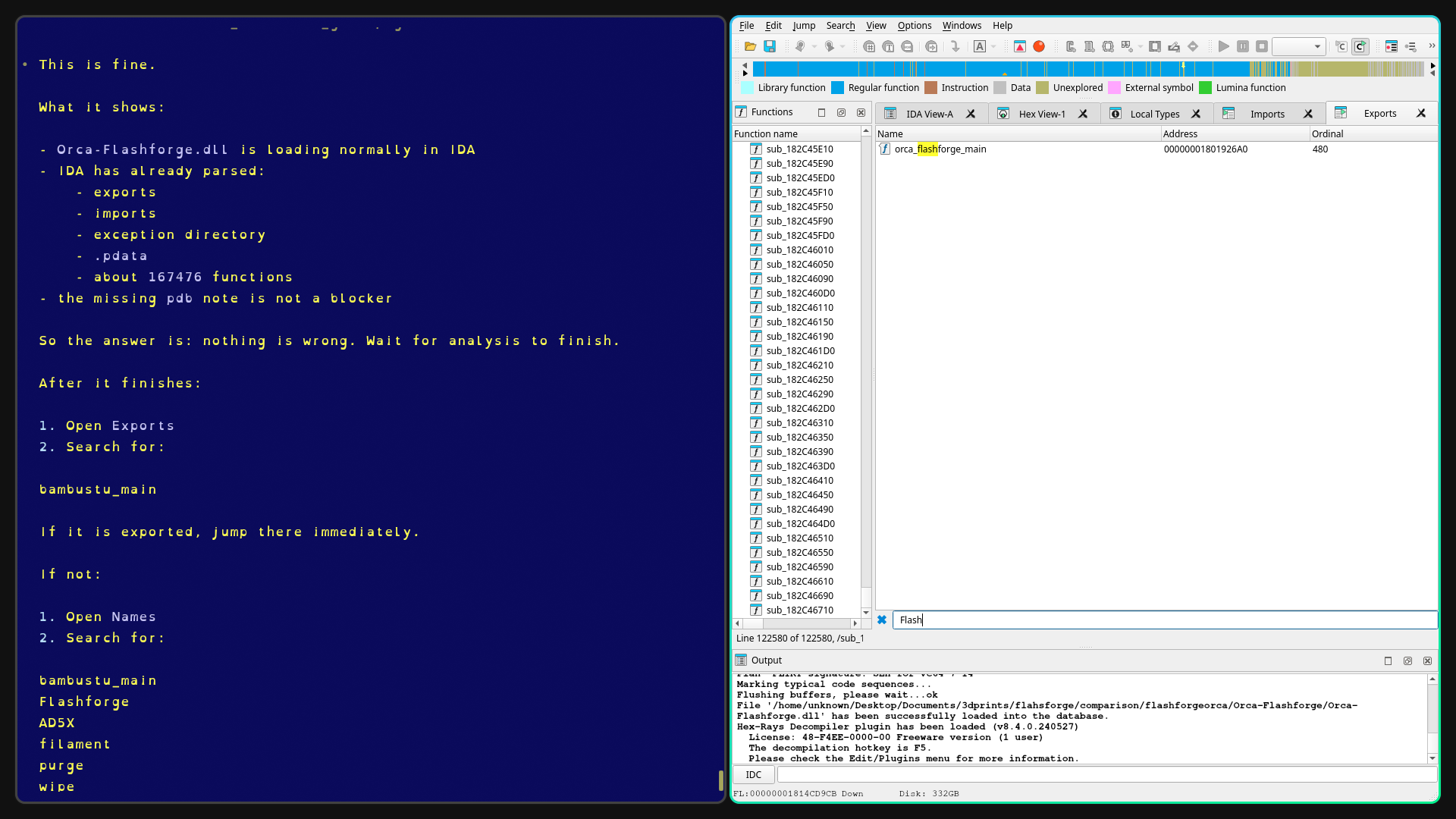Switch to the Hex View-1 tab

coord(1041,114)
